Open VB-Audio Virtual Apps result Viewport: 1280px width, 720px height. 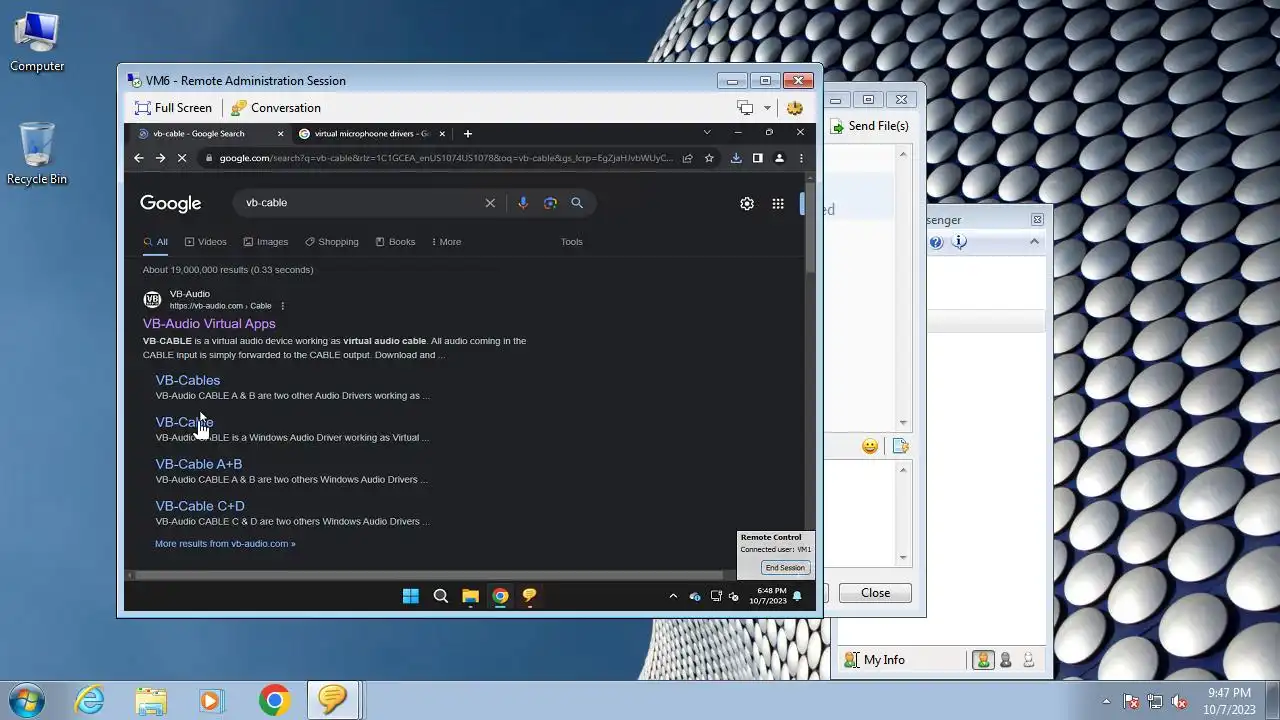click(209, 324)
